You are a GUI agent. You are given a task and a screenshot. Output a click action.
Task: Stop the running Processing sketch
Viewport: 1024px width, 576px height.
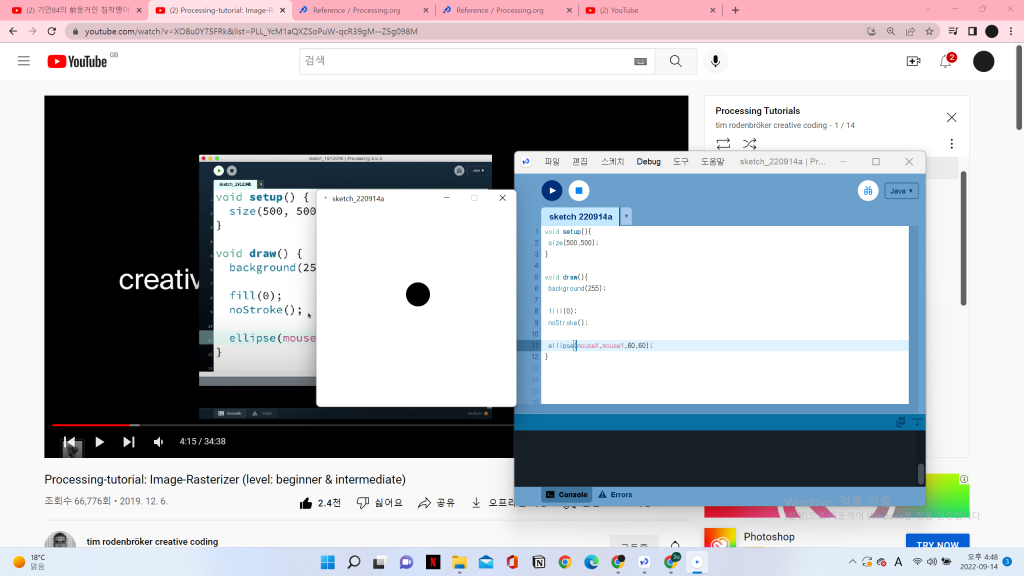579,191
